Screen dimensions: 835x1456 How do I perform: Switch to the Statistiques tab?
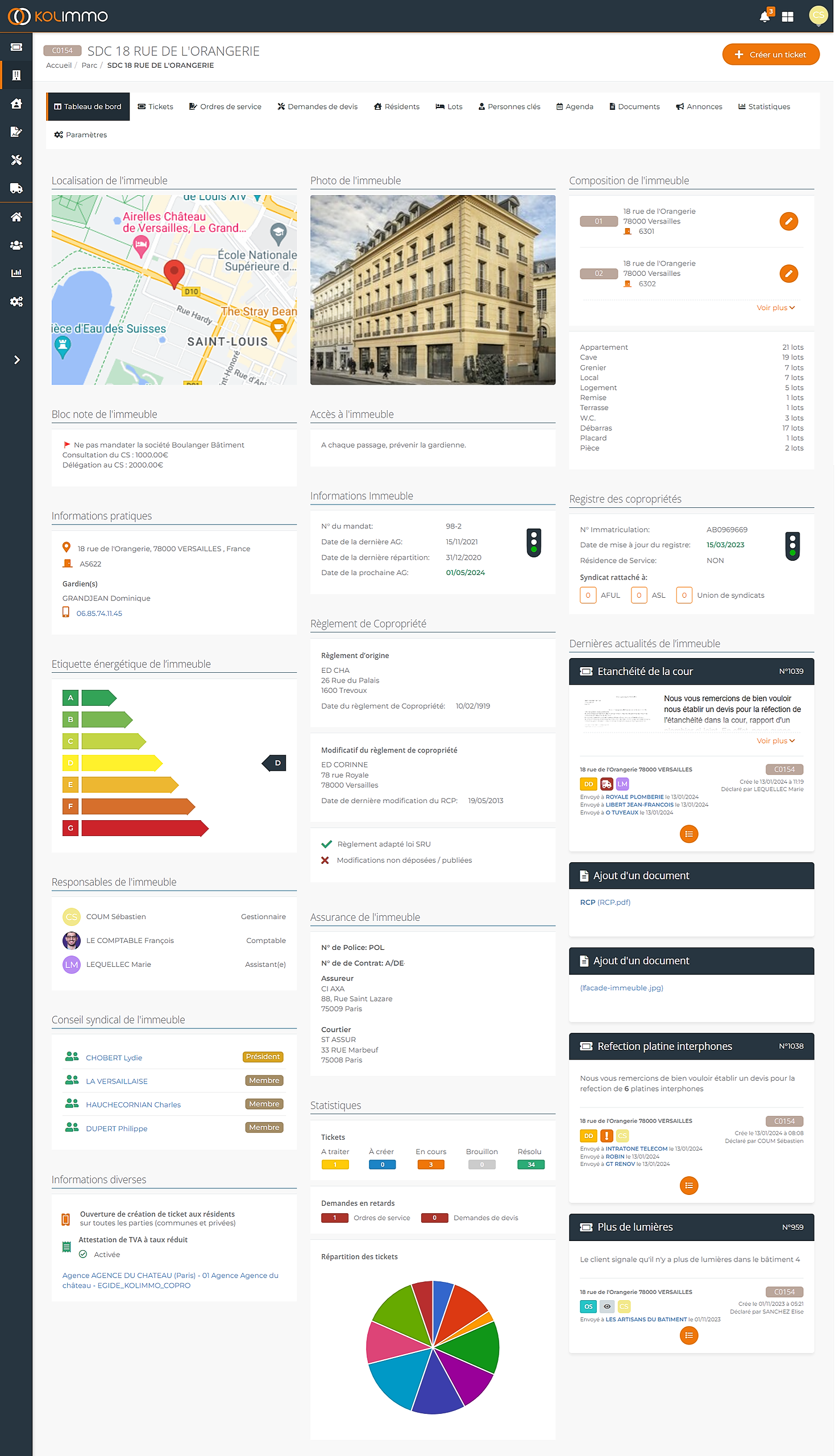tap(764, 107)
